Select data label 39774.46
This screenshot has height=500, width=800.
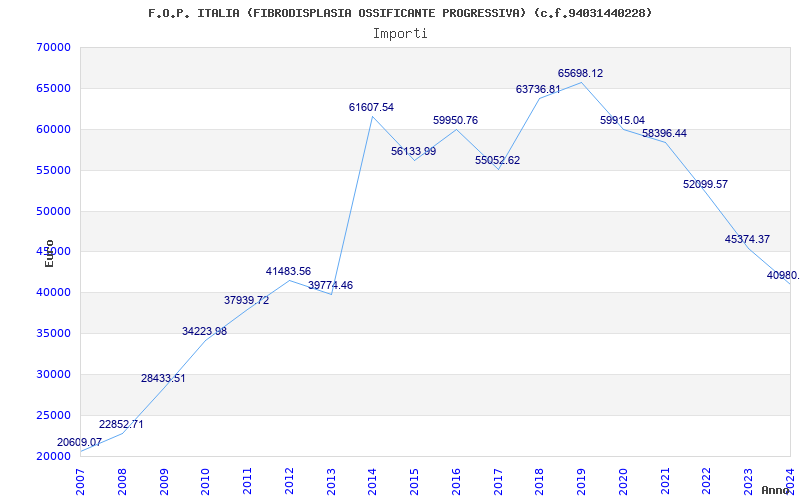(x=330, y=285)
